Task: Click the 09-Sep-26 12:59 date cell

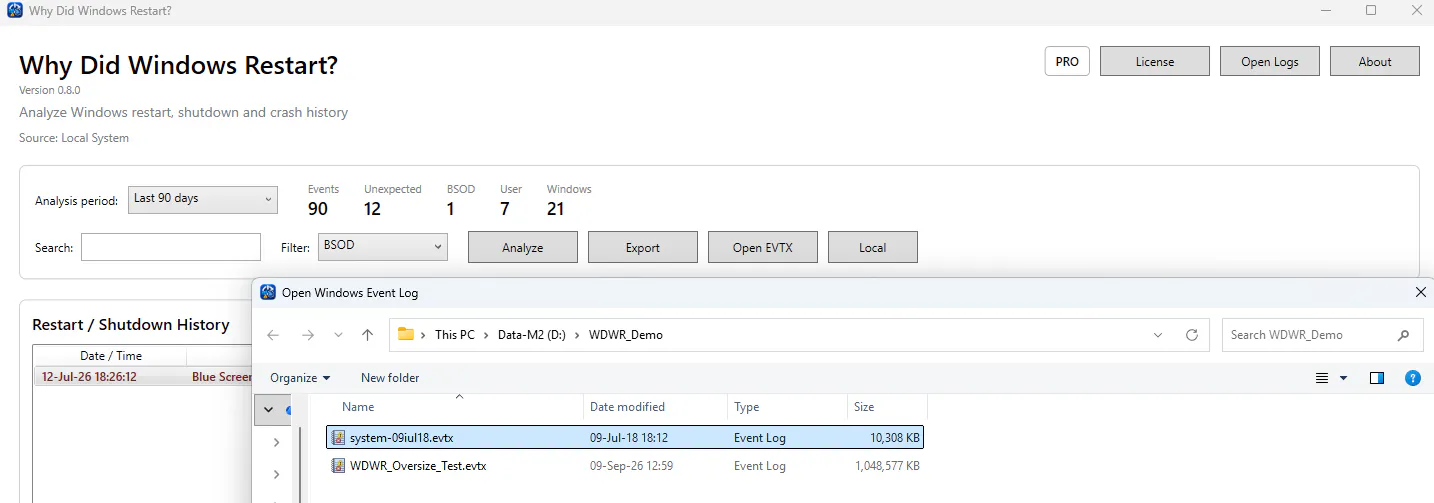Action: (x=629, y=466)
